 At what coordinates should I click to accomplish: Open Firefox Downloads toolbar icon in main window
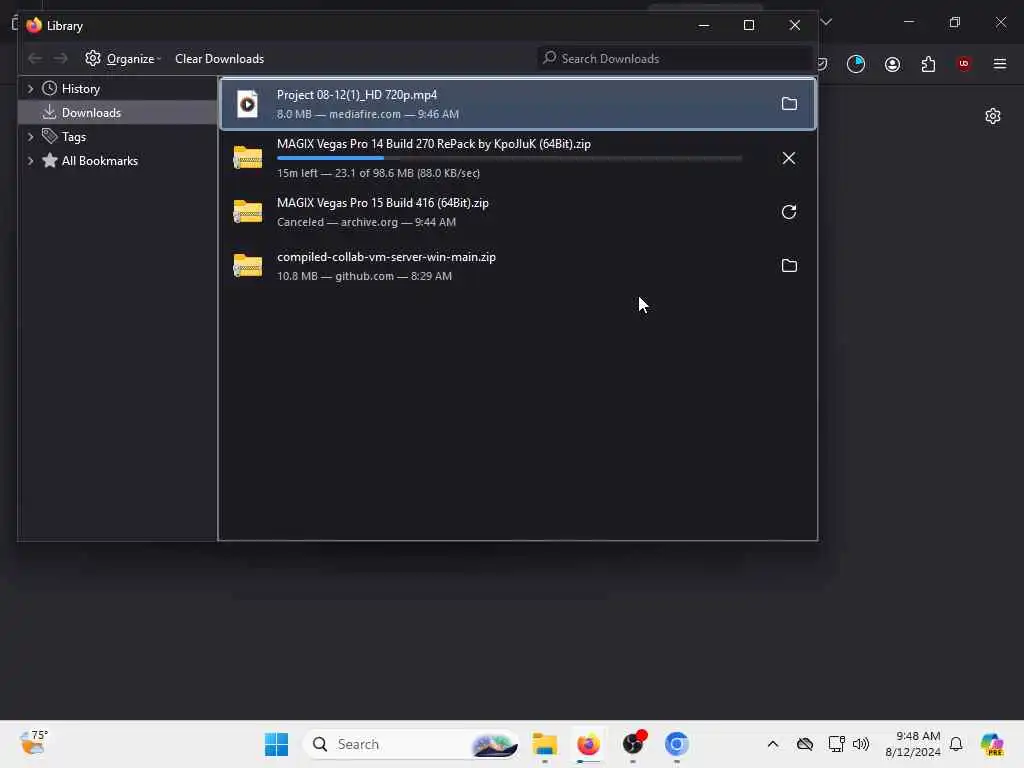(856, 64)
